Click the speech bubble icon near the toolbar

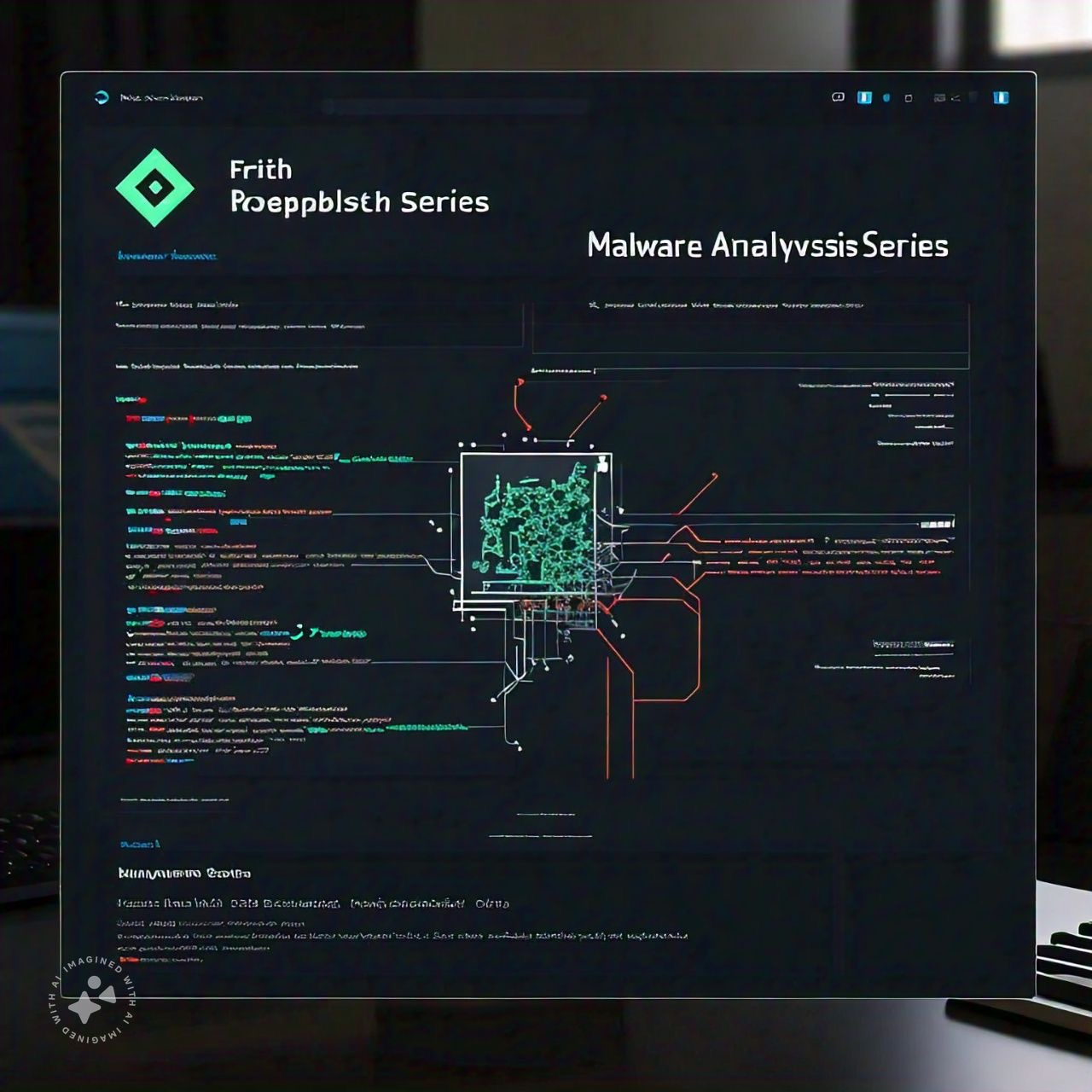(x=839, y=97)
